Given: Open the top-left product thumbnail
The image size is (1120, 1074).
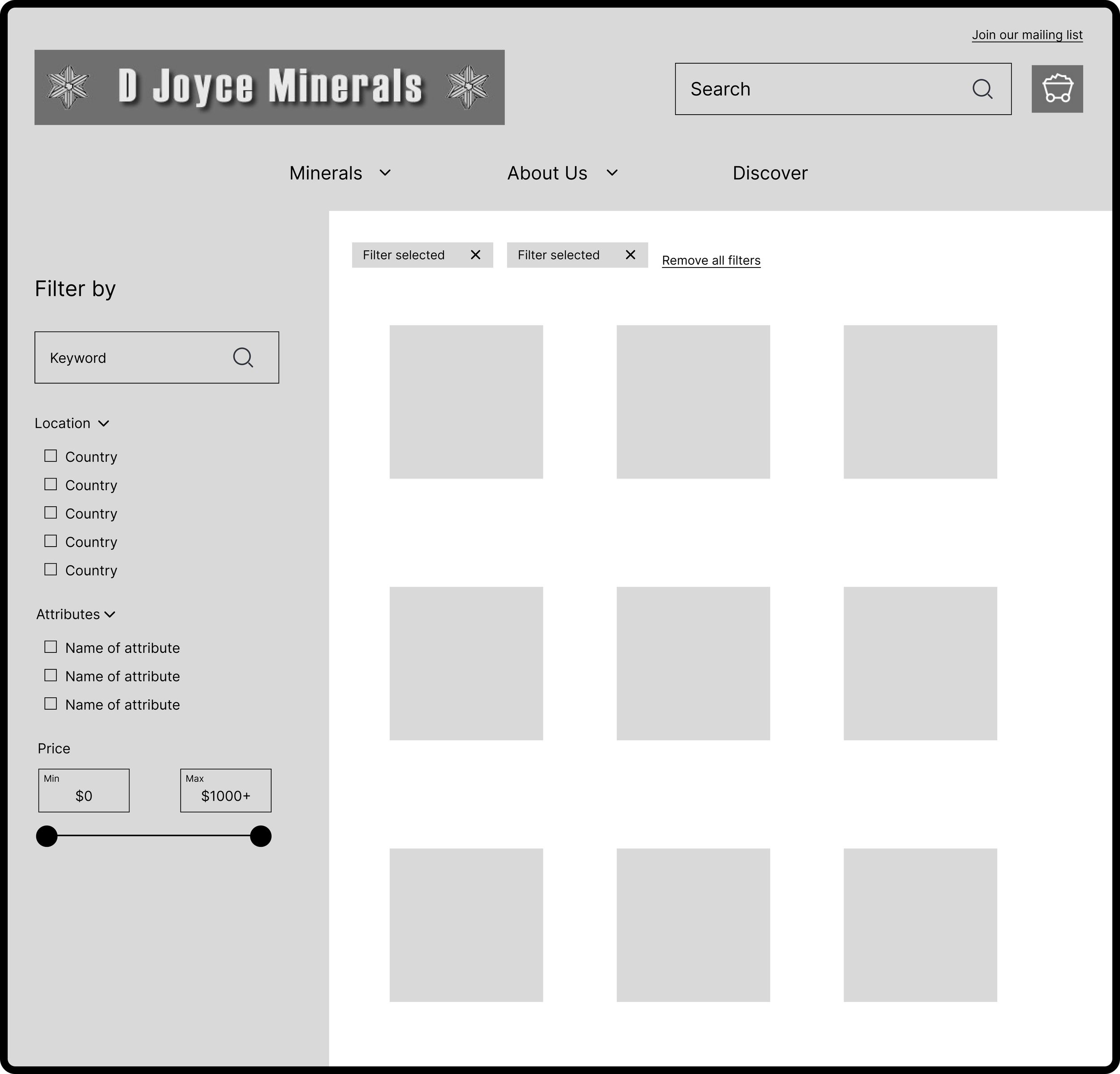Looking at the screenshot, I should pyautogui.click(x=466, y=402).
